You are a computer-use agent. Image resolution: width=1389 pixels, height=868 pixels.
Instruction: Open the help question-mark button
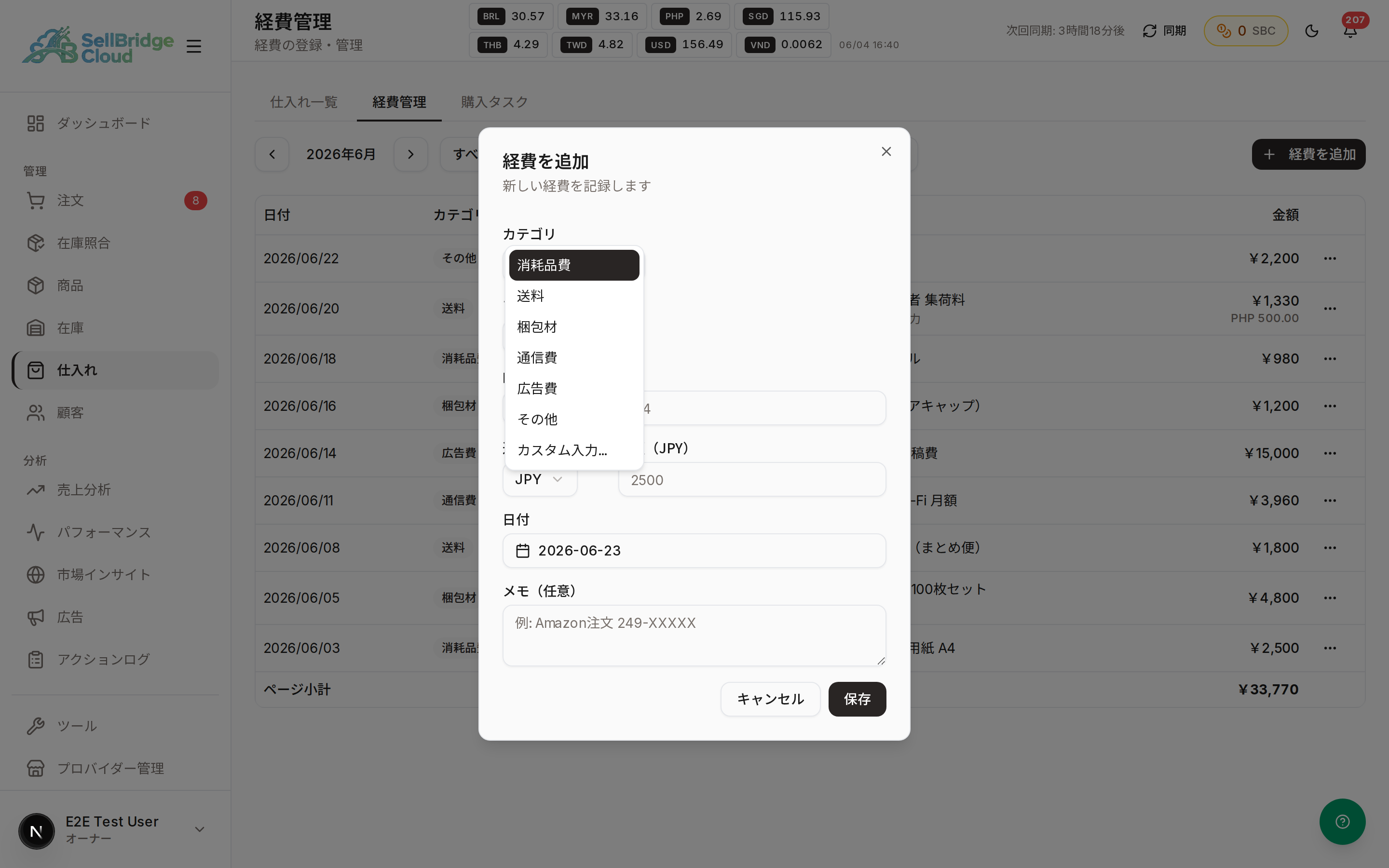click(1342, 822)
